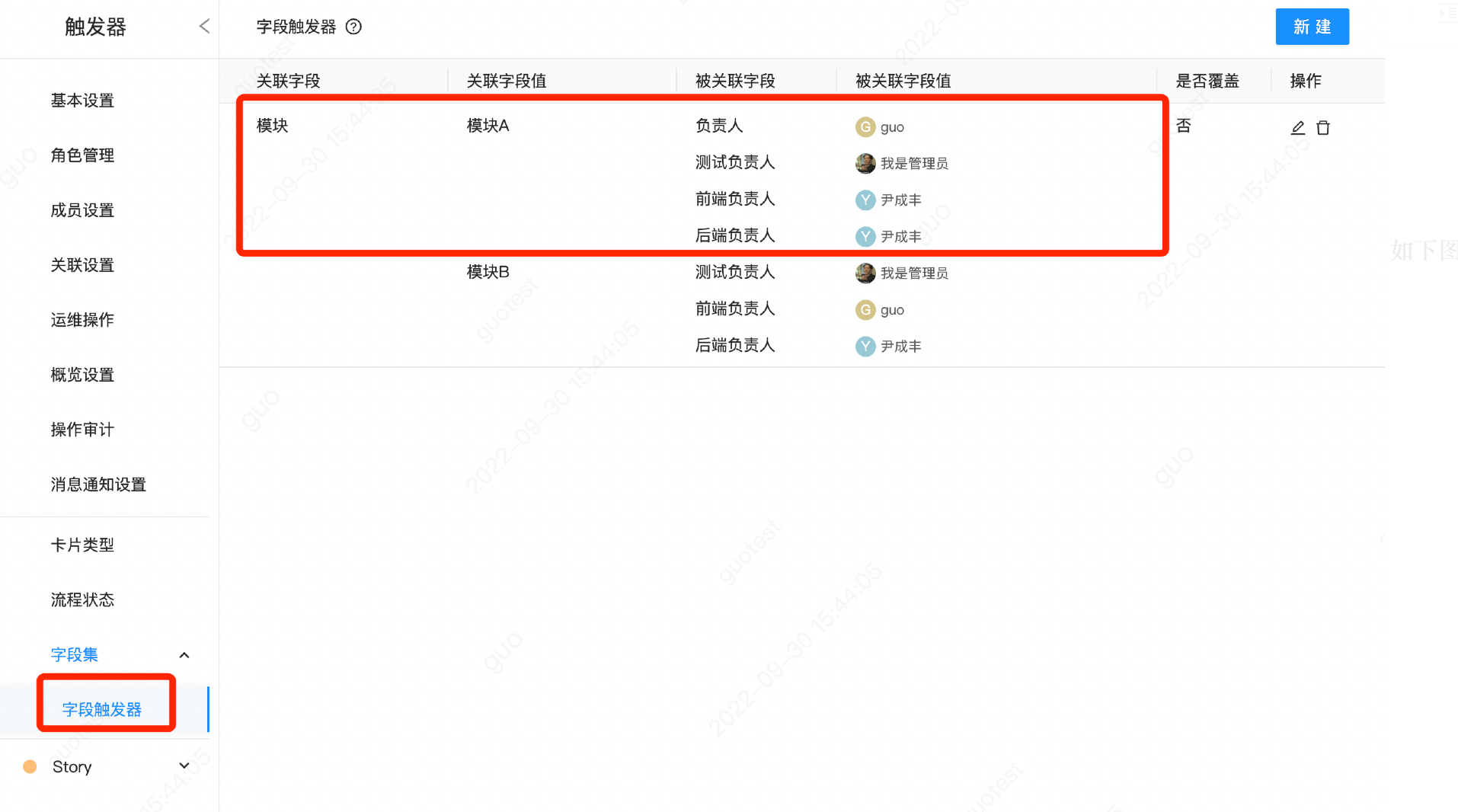Viewport: 1458px width, 812px height.
Task: Click the 模块A cell in the table
Action: pyautogui.click(x=488, y=126)
